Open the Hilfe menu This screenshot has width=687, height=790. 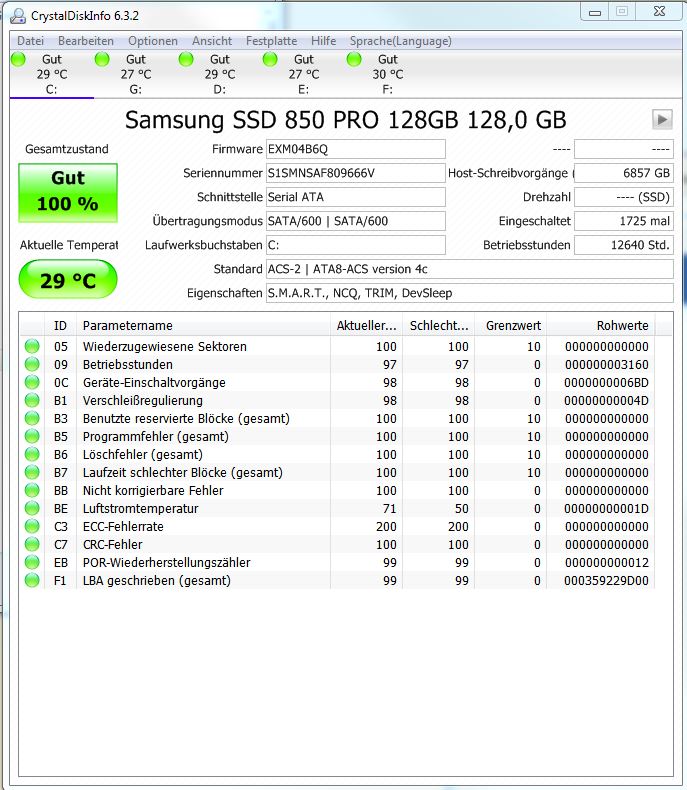click(323, 41)
